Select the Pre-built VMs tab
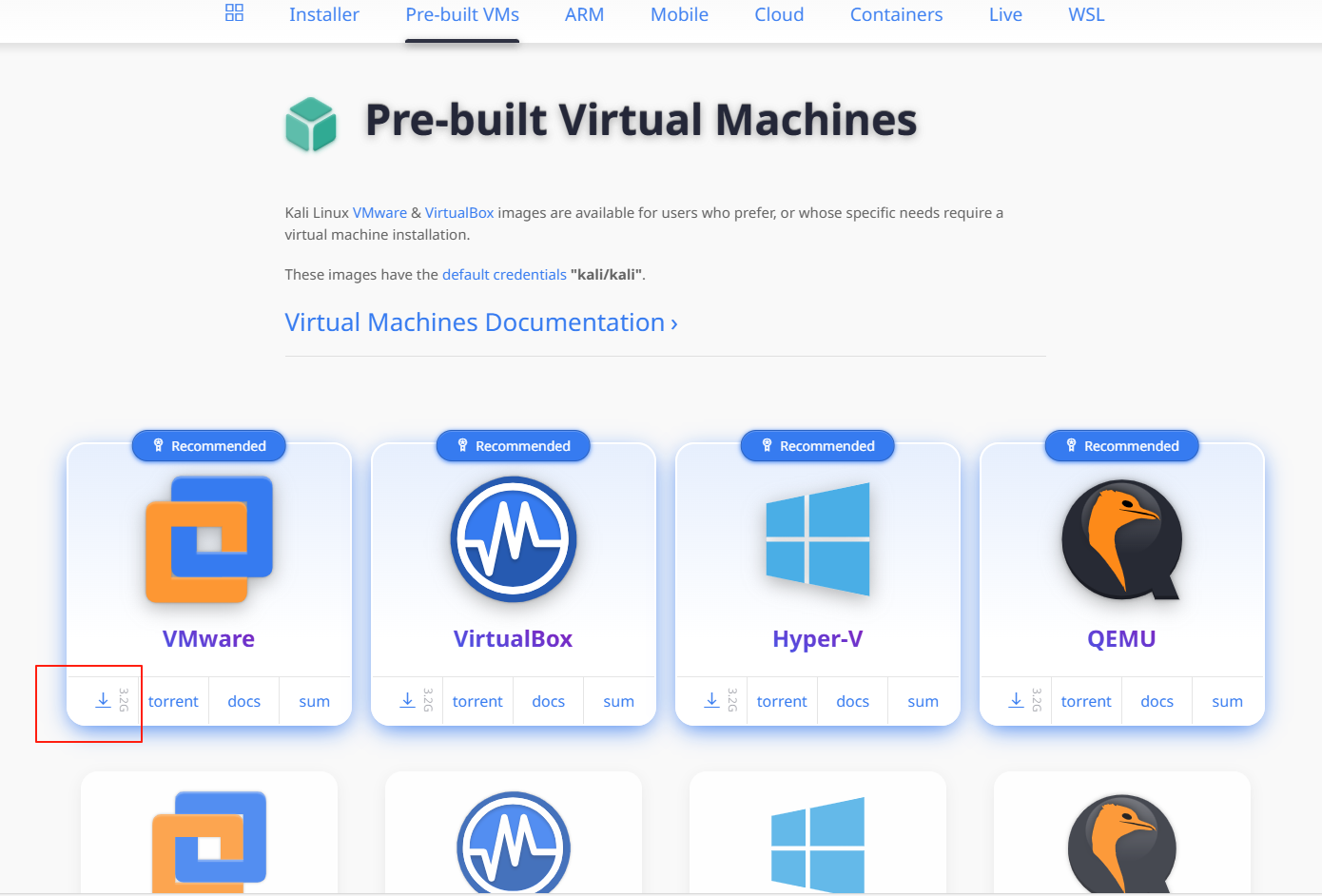1322x896 pixels. [x=462, y=14]
